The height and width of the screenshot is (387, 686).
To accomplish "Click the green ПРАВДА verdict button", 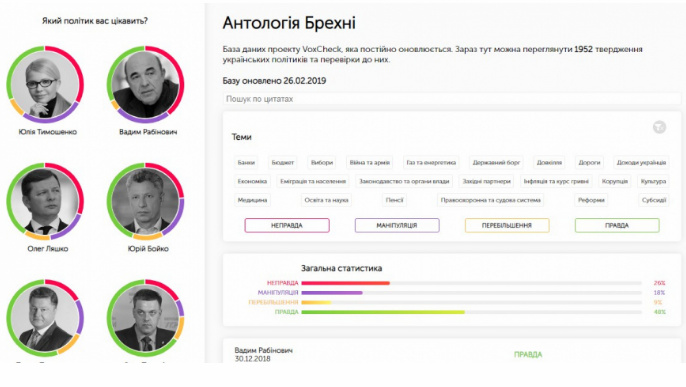I will (617, 225).
